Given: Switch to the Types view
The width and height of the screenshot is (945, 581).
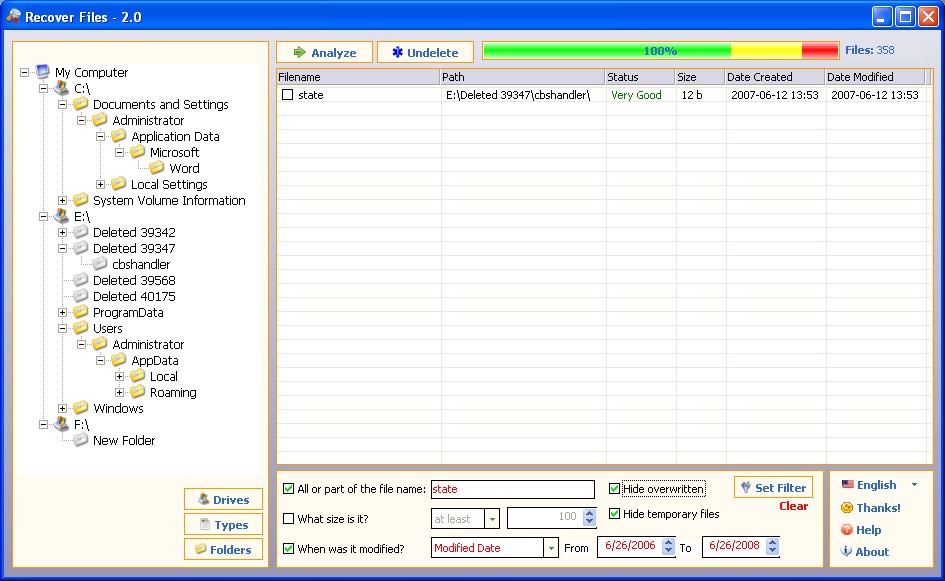Looking at the screenshot, I should click(x=223, y=525).
